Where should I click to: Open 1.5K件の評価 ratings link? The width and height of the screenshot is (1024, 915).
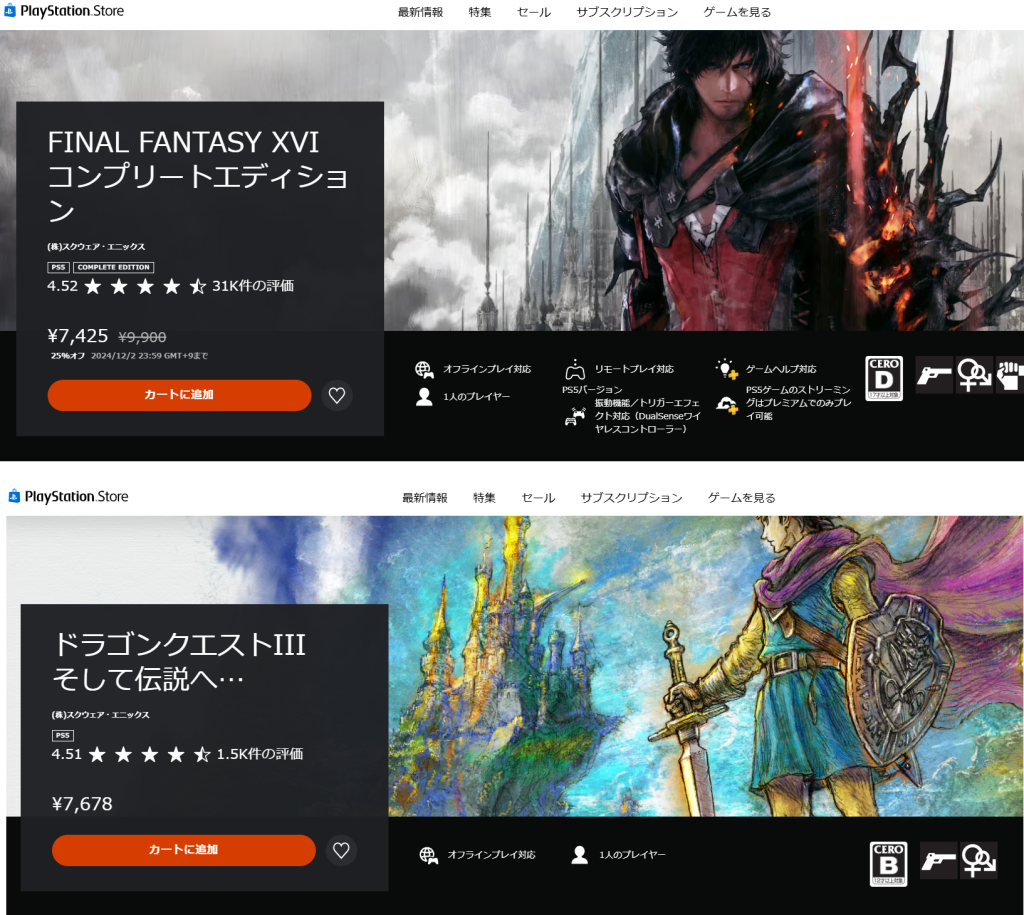(x=260, y=754)
